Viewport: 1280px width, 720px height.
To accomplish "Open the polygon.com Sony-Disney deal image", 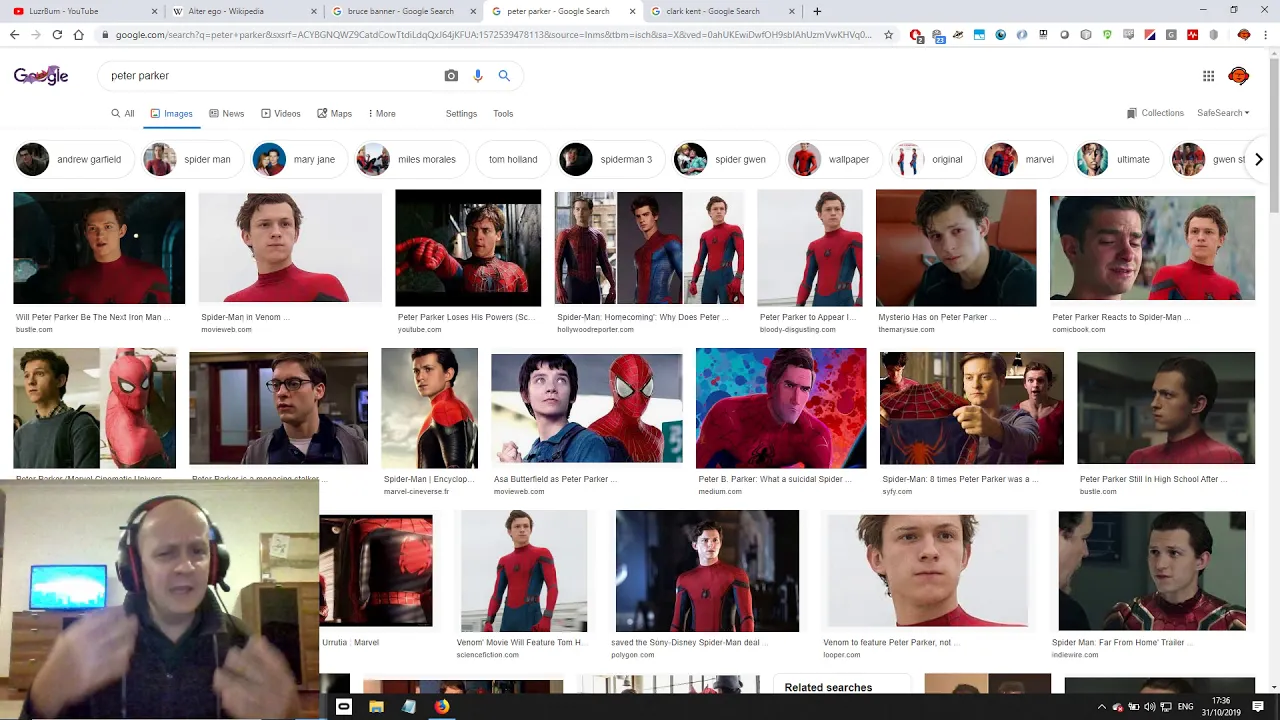I will (707, 571).
